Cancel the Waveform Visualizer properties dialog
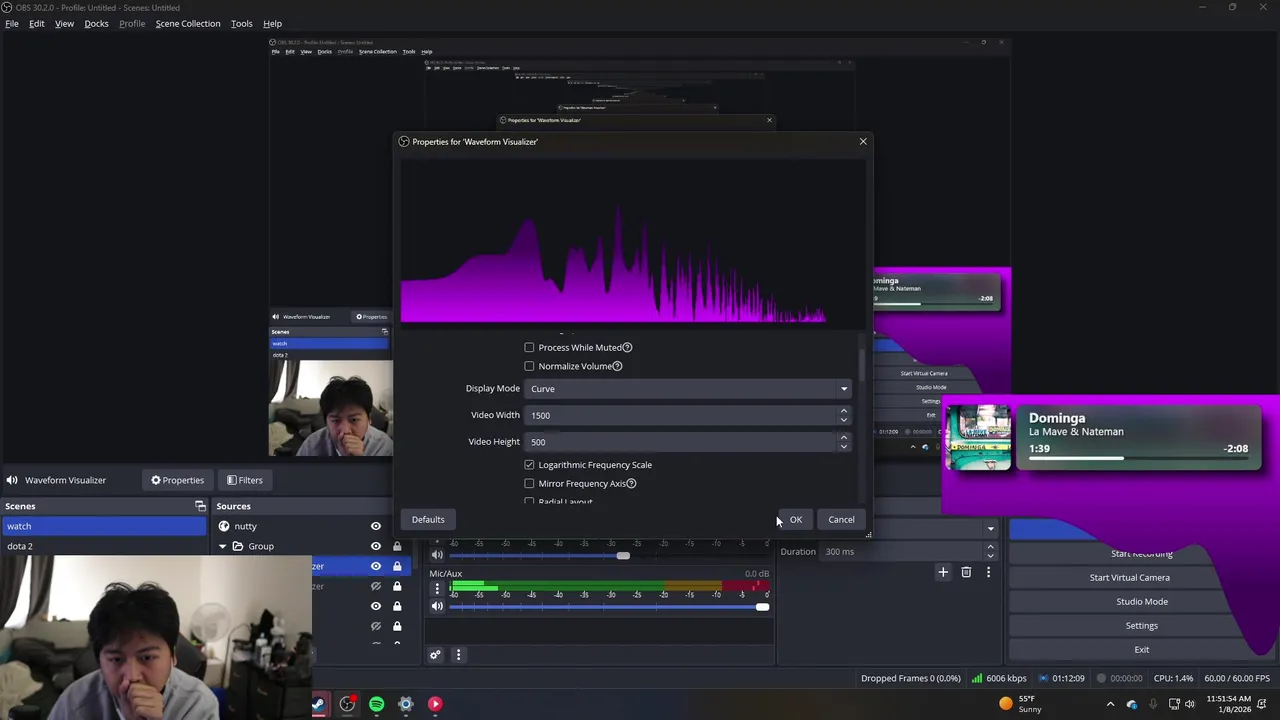The image size is (1280, 720). point(841,520)
